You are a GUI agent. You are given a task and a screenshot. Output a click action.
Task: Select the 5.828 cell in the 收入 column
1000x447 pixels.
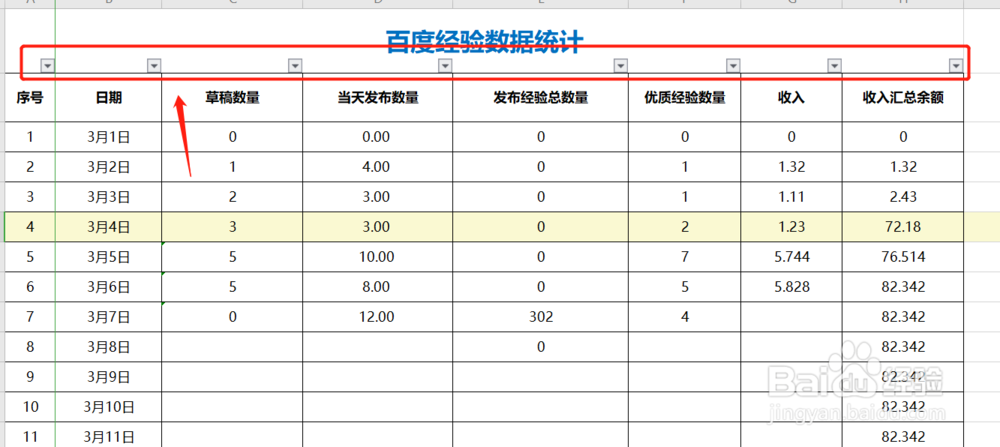[x=791, y=287]
